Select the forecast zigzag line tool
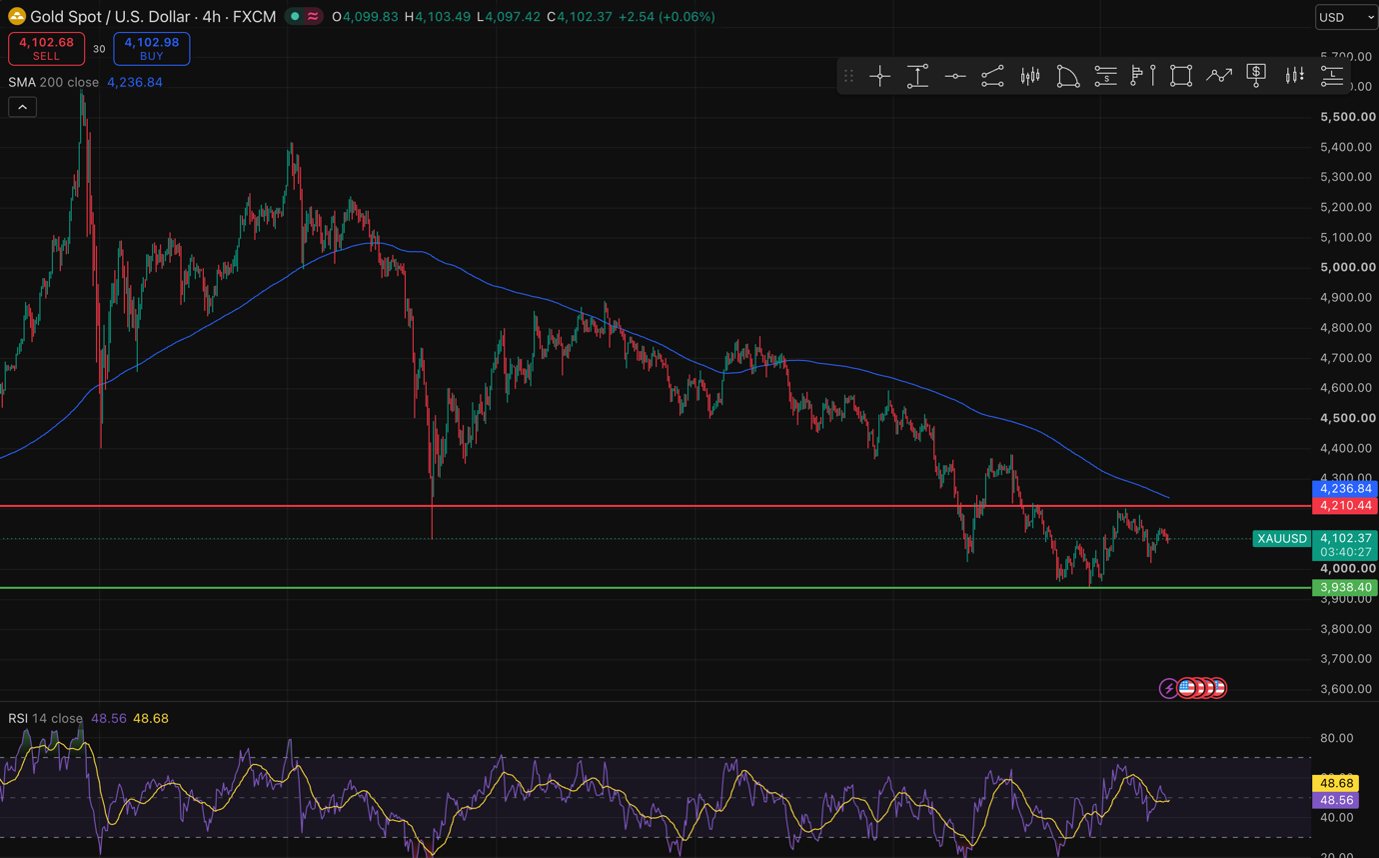 pos(1219,76)
